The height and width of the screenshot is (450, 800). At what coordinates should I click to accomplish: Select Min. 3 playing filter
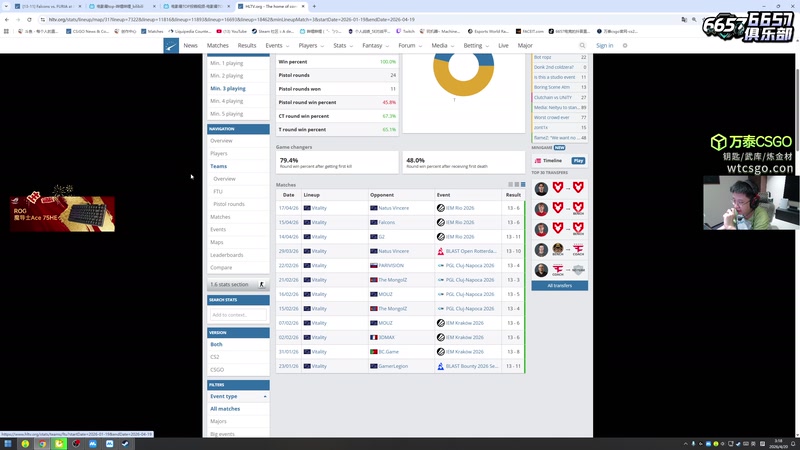click(228, 88)
